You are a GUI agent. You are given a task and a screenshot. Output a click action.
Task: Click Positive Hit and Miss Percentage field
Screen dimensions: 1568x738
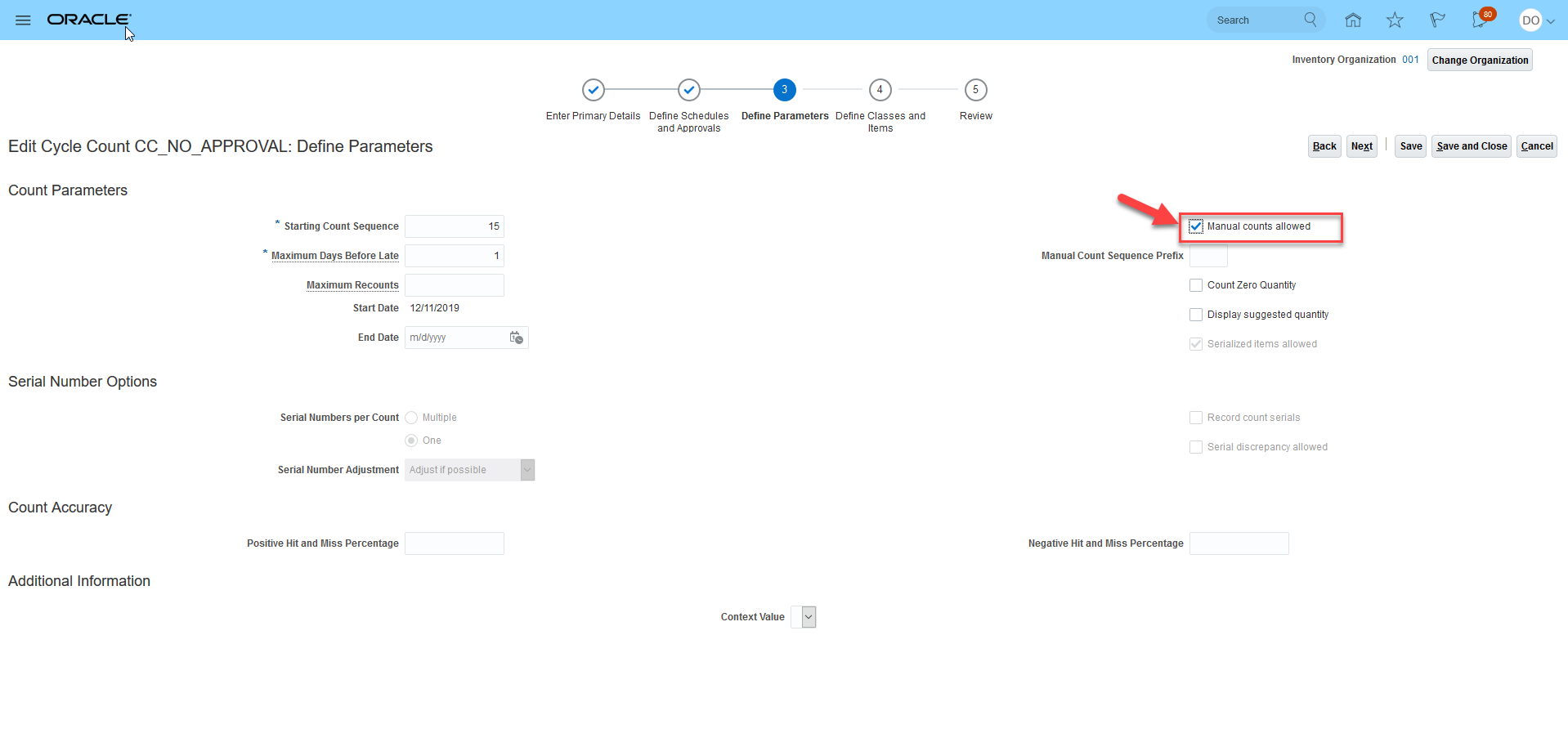pos(455,543)
